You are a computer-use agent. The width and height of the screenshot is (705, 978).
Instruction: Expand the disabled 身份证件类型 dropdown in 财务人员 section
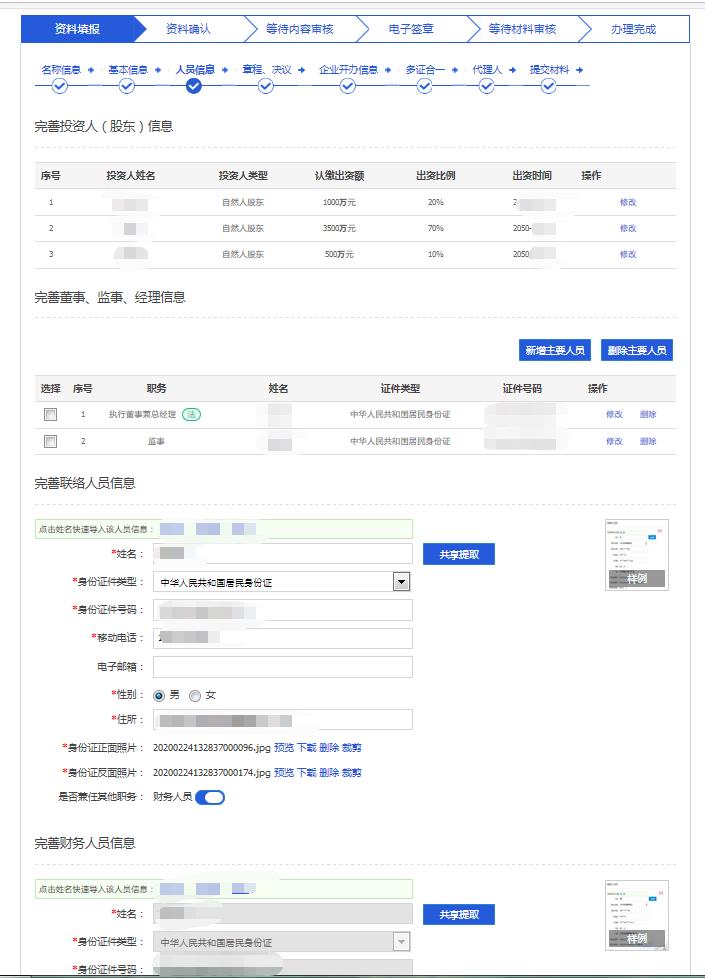pos(401,942)
